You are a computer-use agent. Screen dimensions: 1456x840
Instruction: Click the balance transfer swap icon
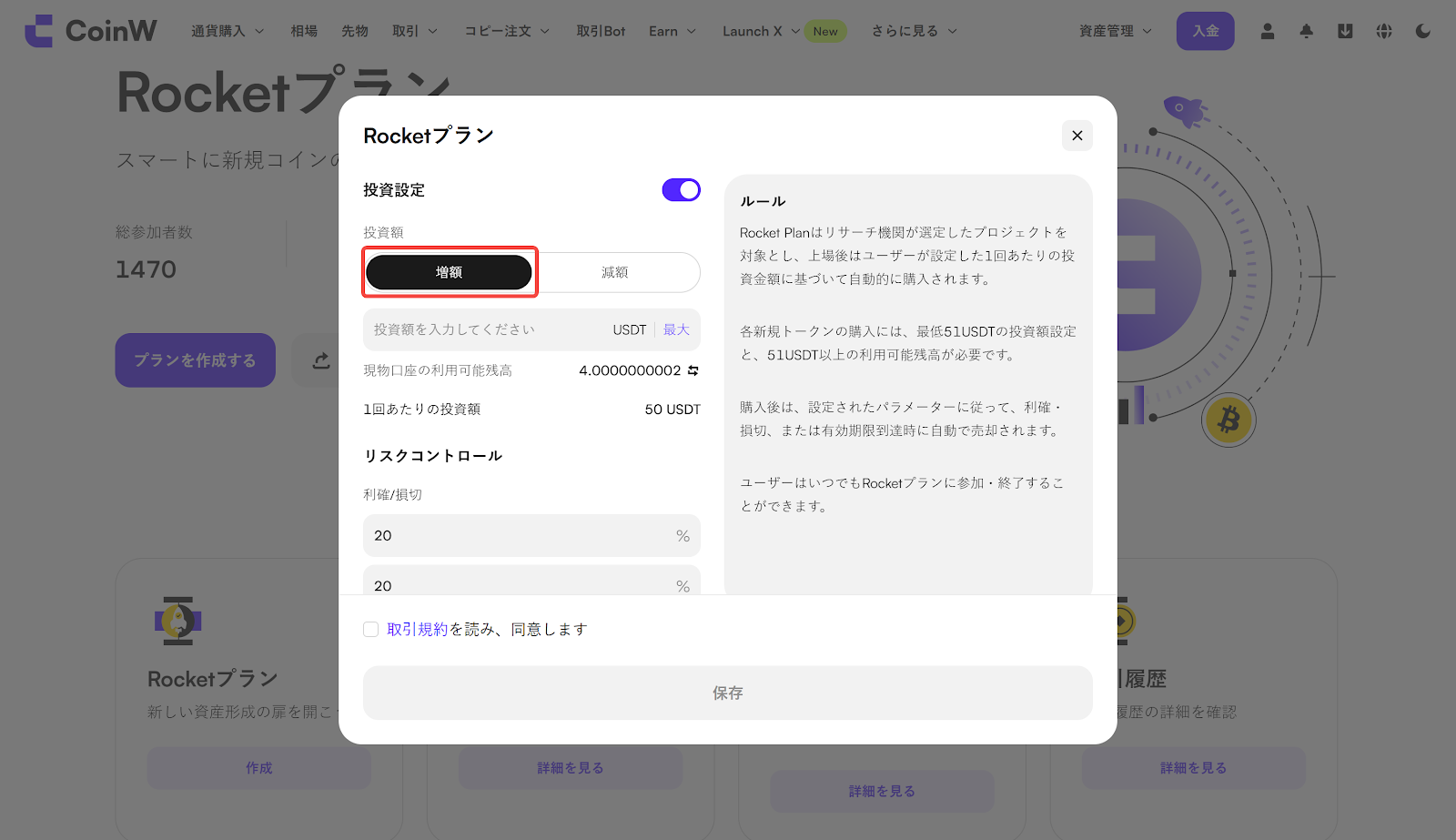[693, 370]
